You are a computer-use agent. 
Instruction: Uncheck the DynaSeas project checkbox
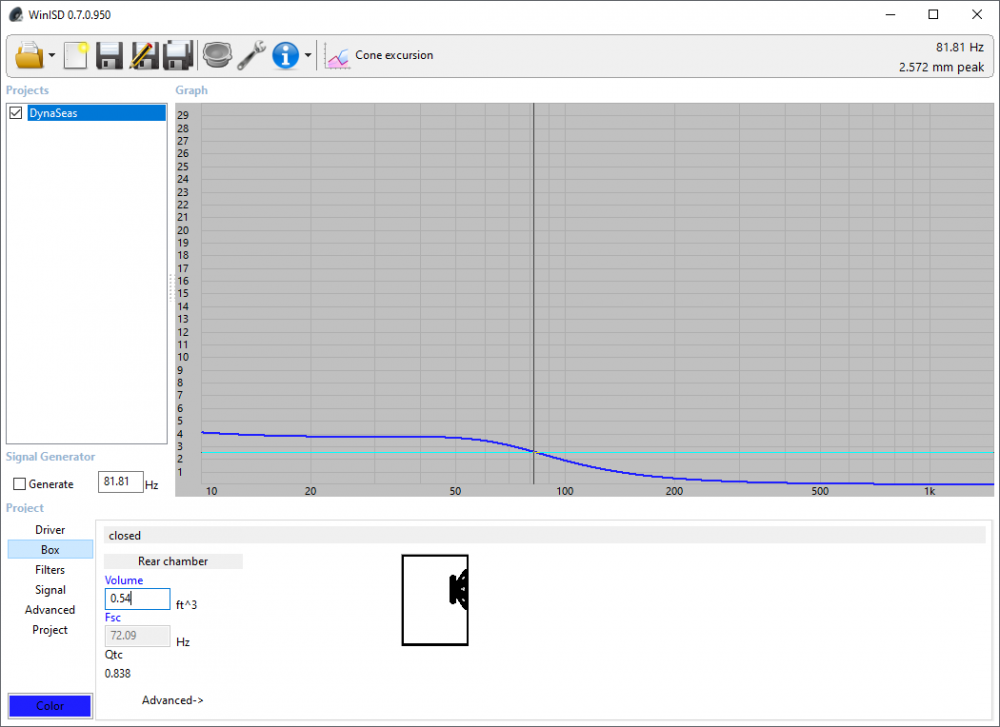tap(16, 114)
